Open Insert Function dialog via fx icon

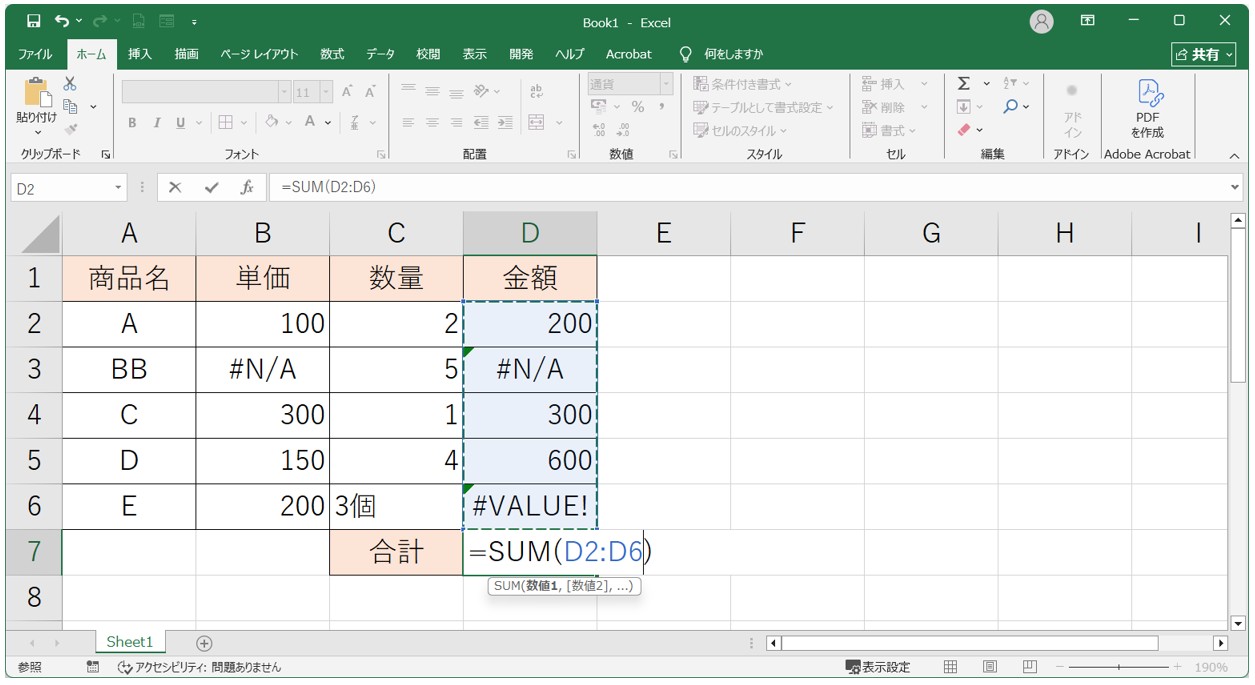click(x=246, y=188)
